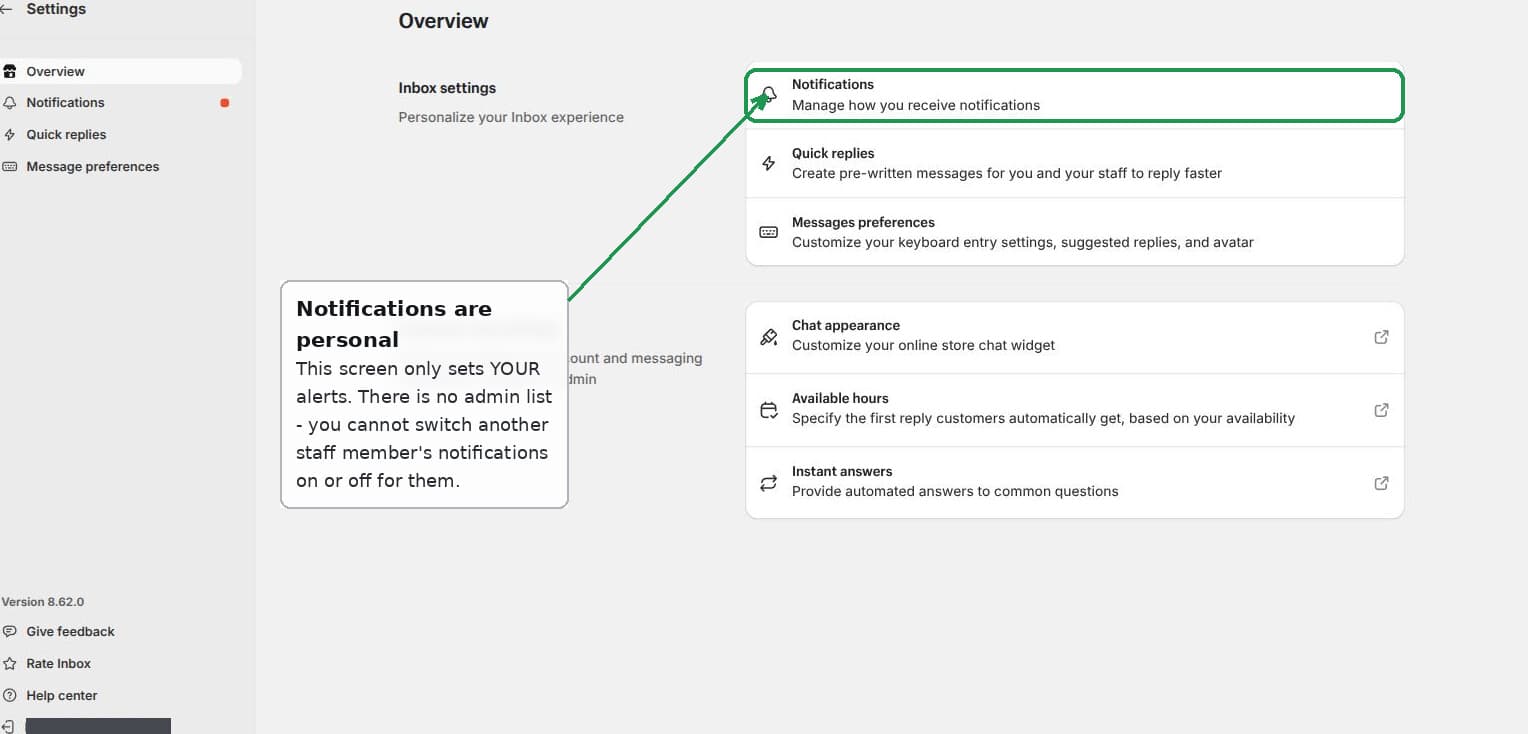This screenshot has width=1528, height=734.
Task: Click the loop arrows icon for Instant answers
Action: [x=768, y=483]
